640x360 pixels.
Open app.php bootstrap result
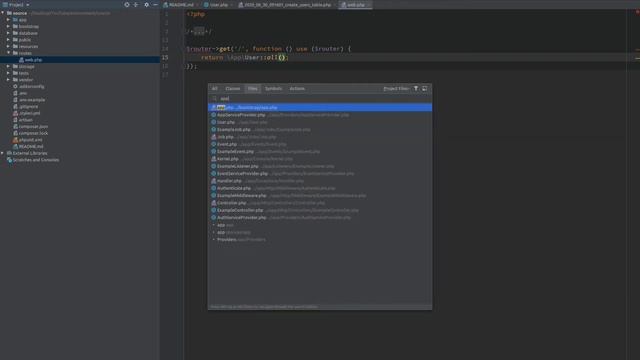pyautogui.click(x=320, y=107)
